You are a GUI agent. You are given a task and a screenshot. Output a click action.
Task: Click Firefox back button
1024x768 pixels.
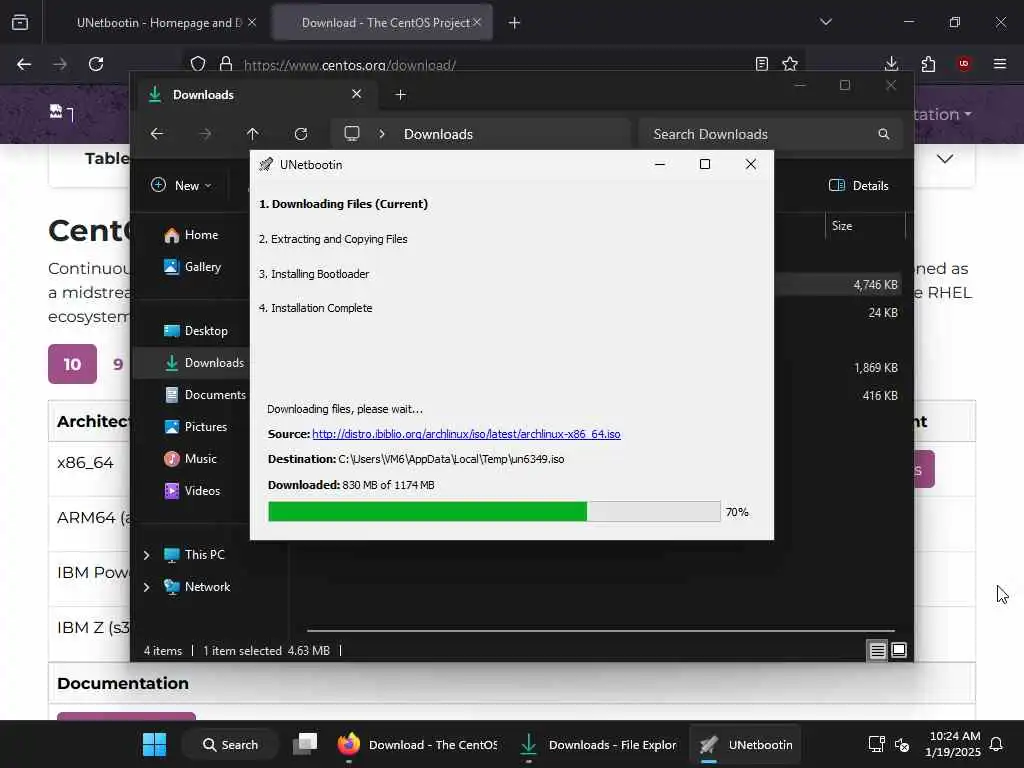coord(24,64)
